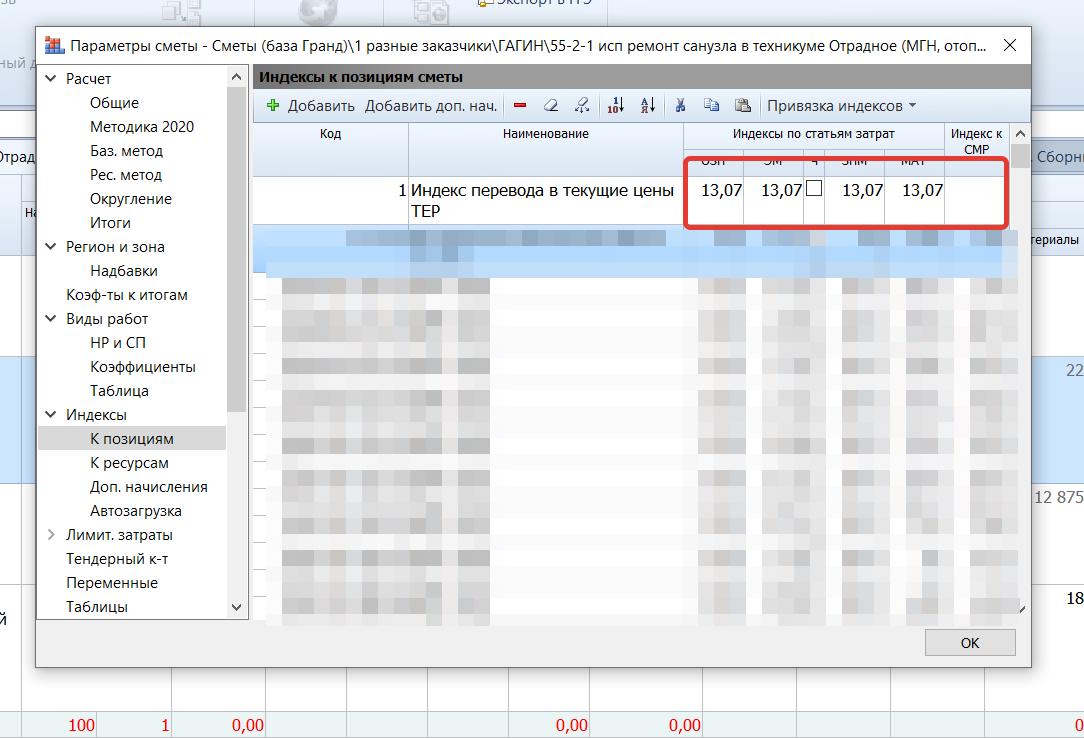
Task: Open the Итоги settings
Action: [110, 223]
